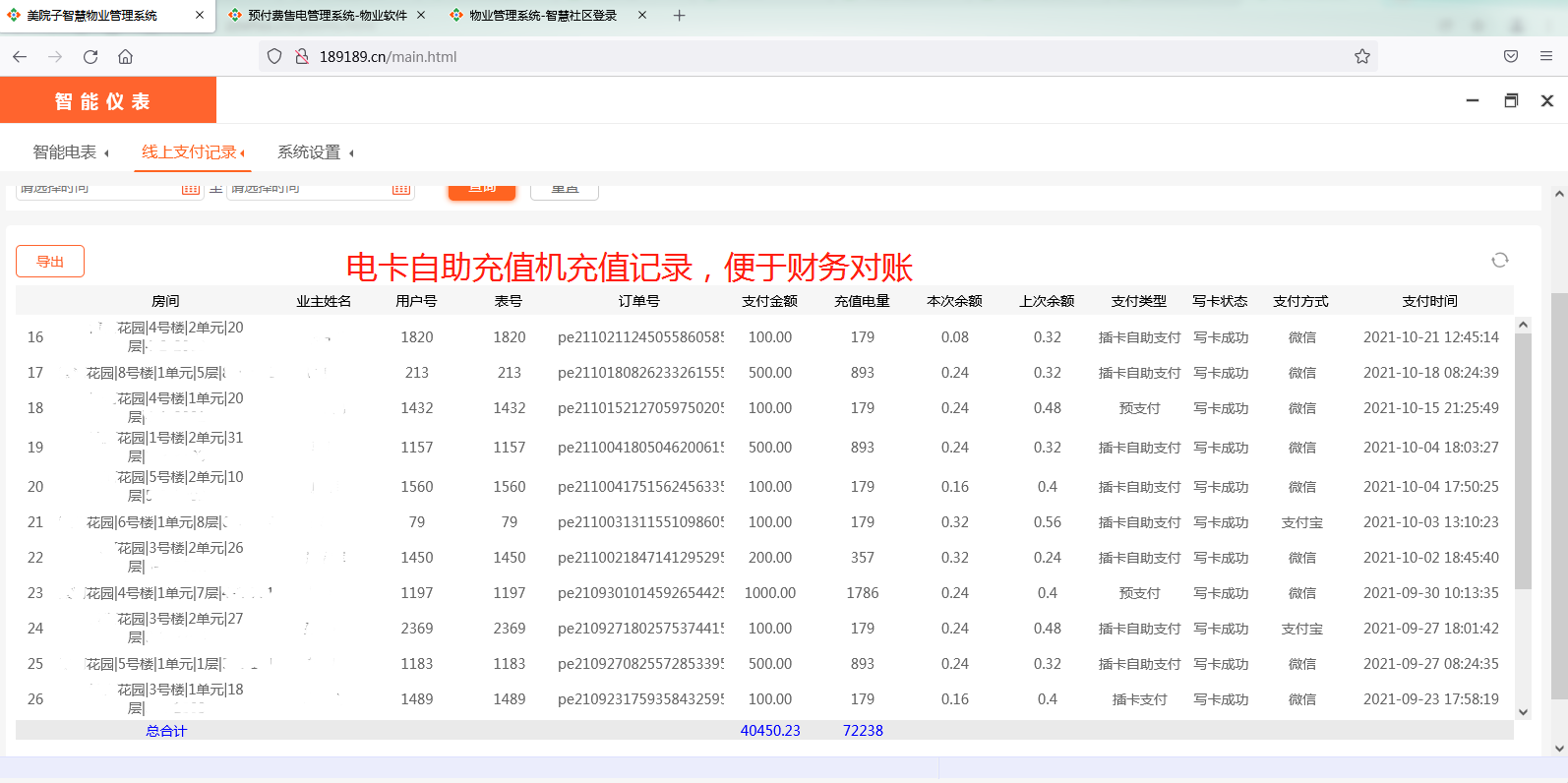Minimize the inner panel window
1568x783 pixels.
(x=1473, y=100)
